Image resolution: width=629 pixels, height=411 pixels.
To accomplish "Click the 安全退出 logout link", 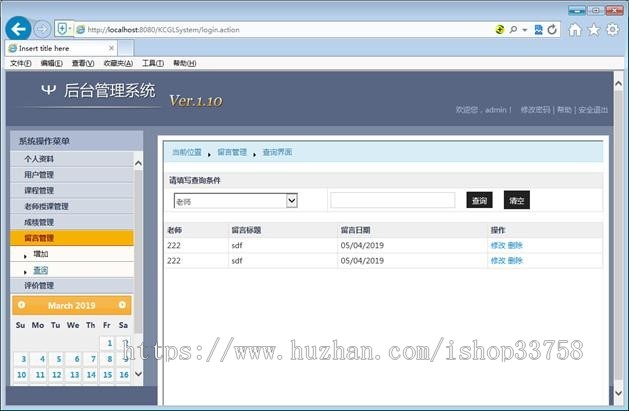I will point(593,109).
